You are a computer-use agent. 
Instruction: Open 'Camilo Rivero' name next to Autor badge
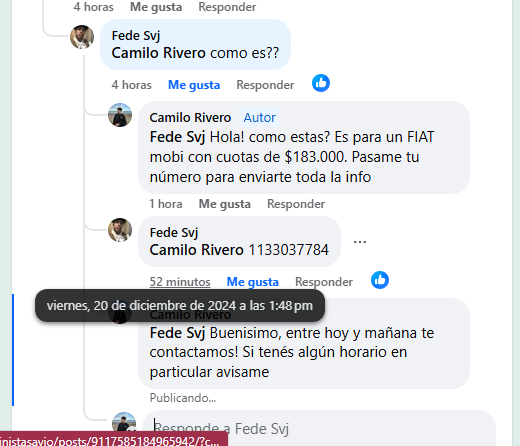(x=190, y=118)
